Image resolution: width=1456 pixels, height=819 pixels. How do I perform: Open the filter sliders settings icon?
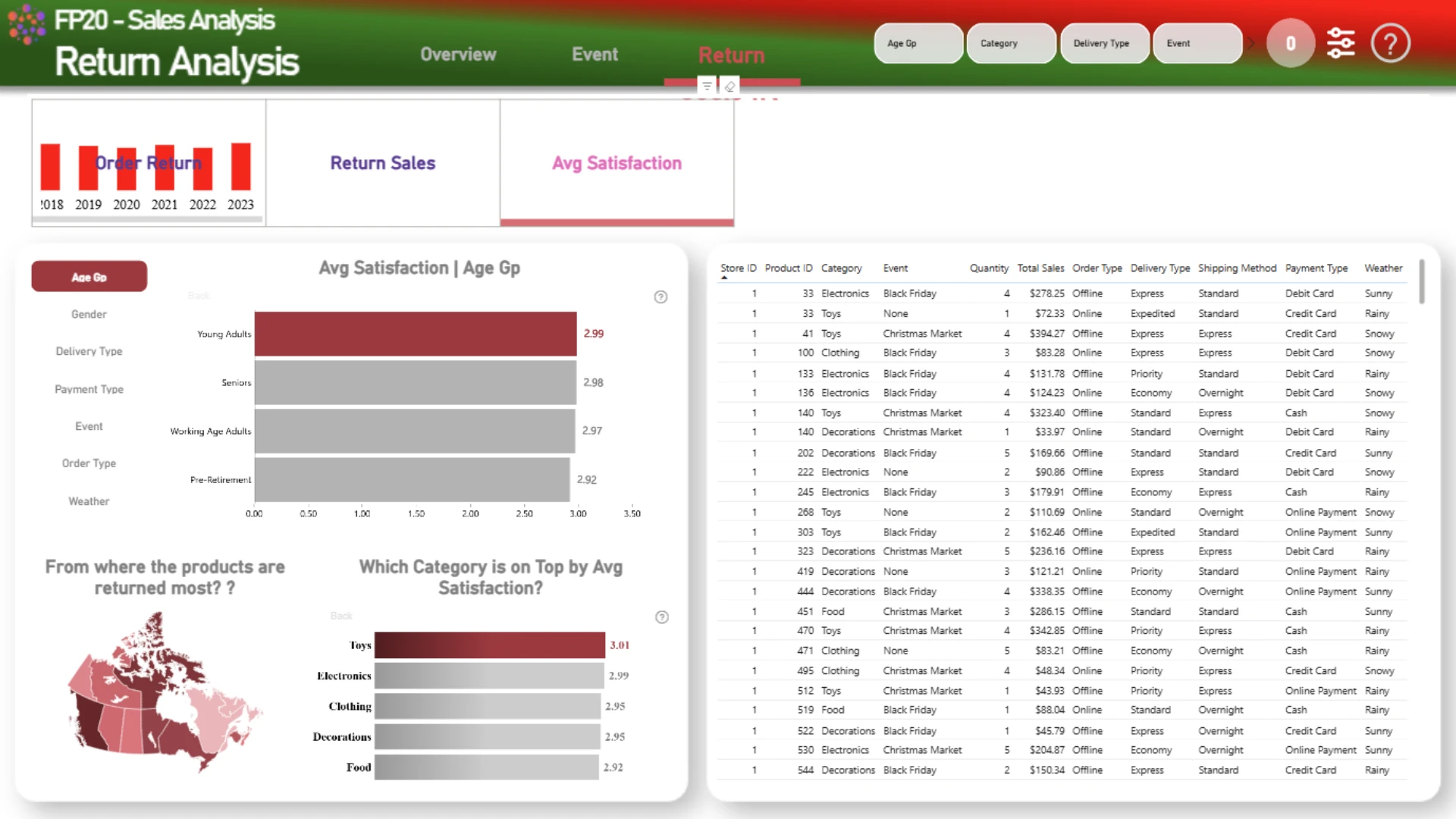click(1341, 43)
